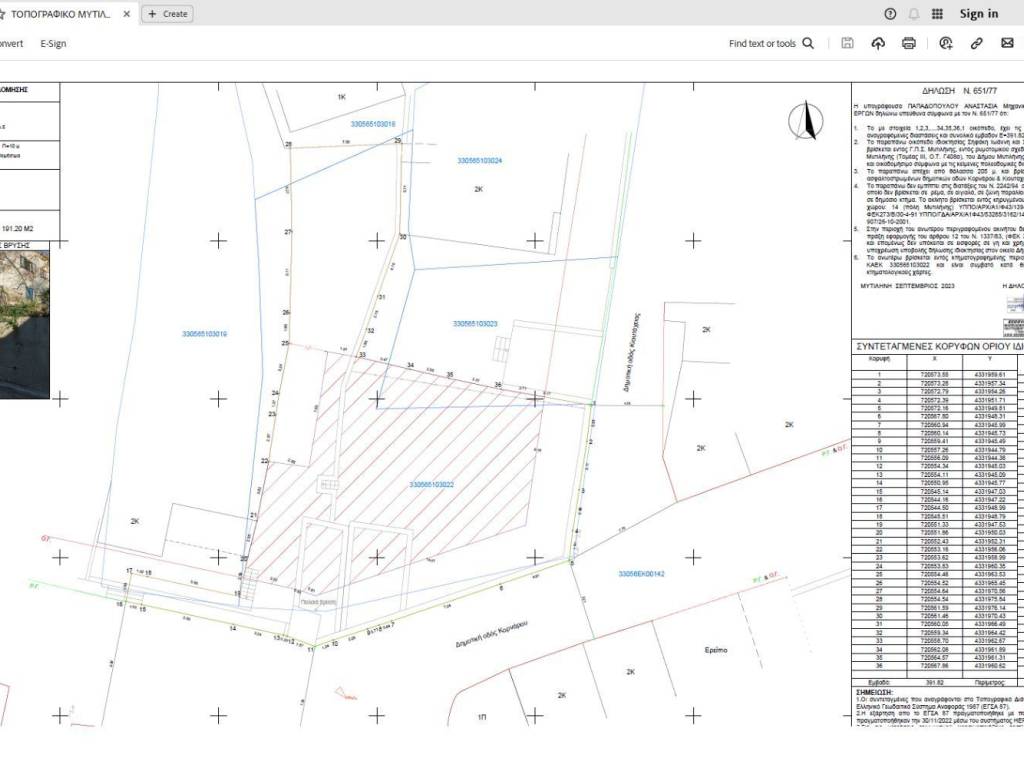
Task: Open the Convert menu
Action: (x=10, y=43)
